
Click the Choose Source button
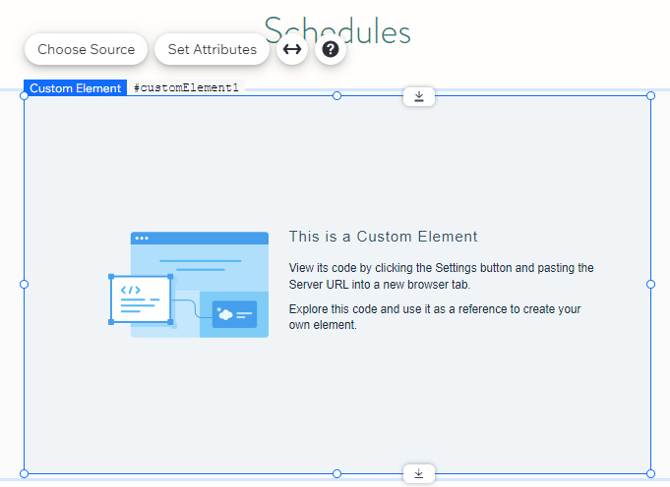pyautogui.click(x=86, y=49)
